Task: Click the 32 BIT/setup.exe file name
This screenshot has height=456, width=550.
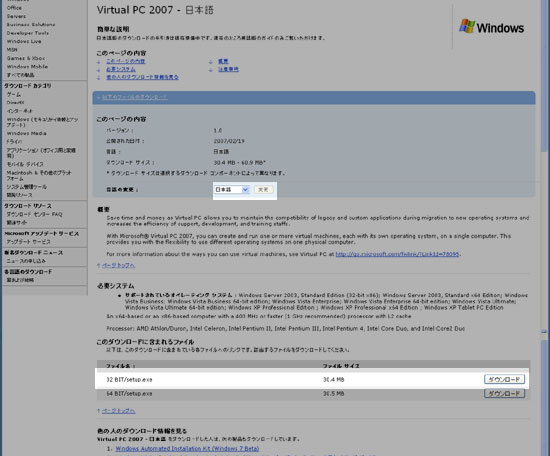Action: (129, 380)
